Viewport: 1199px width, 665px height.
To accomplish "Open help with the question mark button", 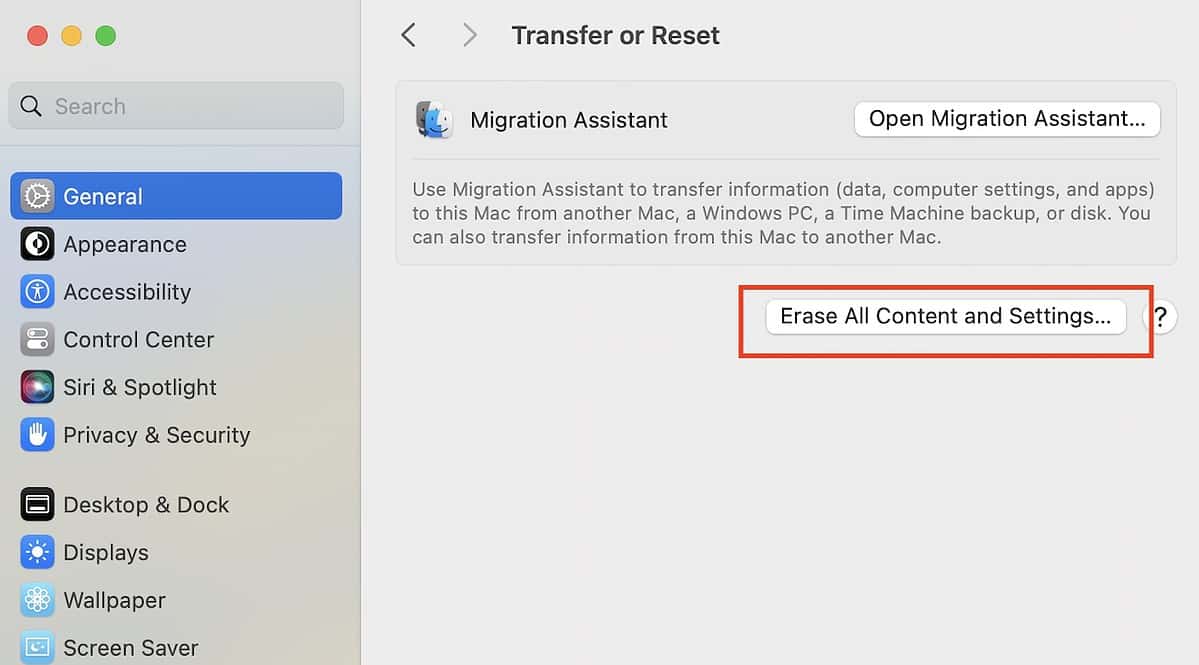I will tap(1161, 318).
